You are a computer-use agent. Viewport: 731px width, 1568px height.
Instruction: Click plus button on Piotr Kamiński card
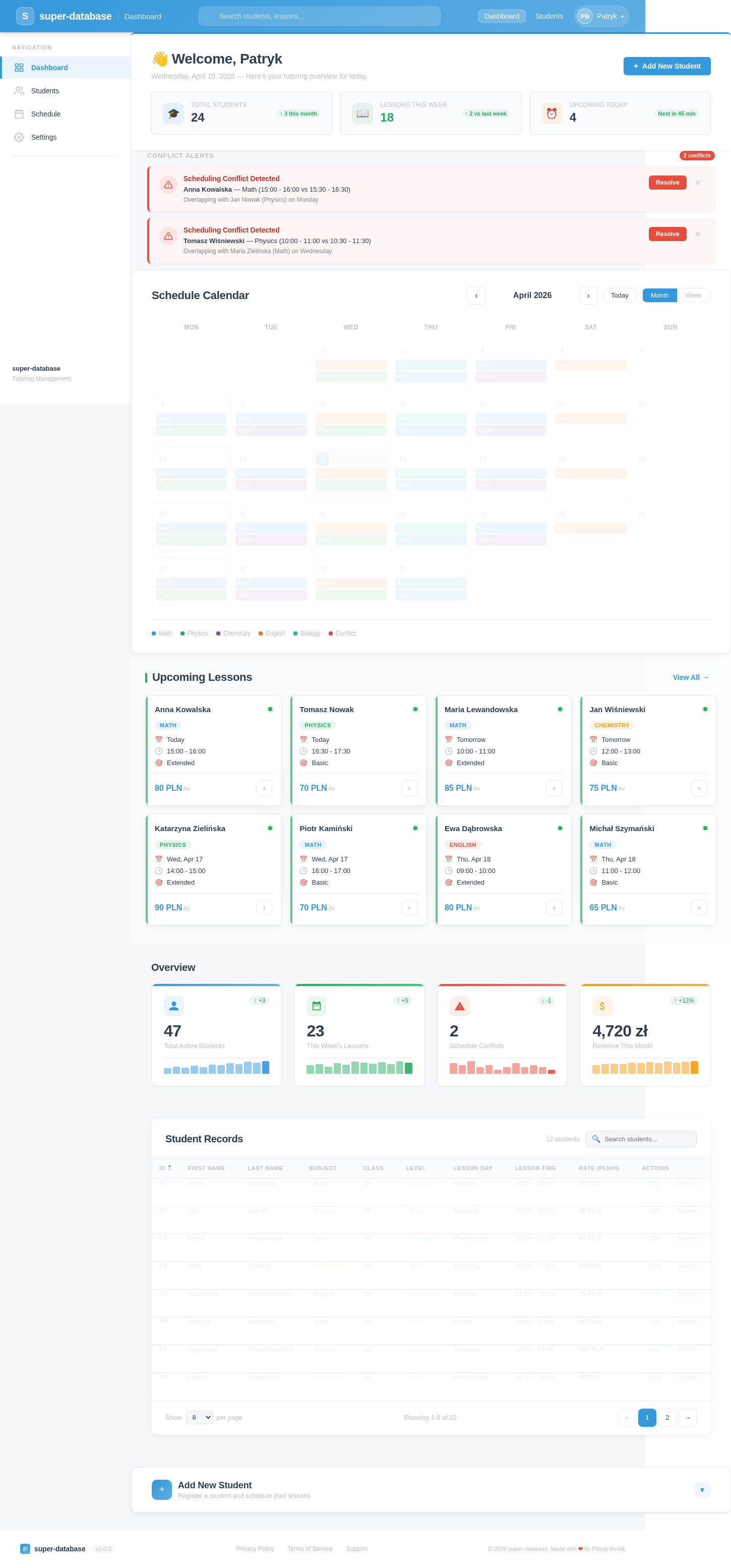tap(409, 908)
